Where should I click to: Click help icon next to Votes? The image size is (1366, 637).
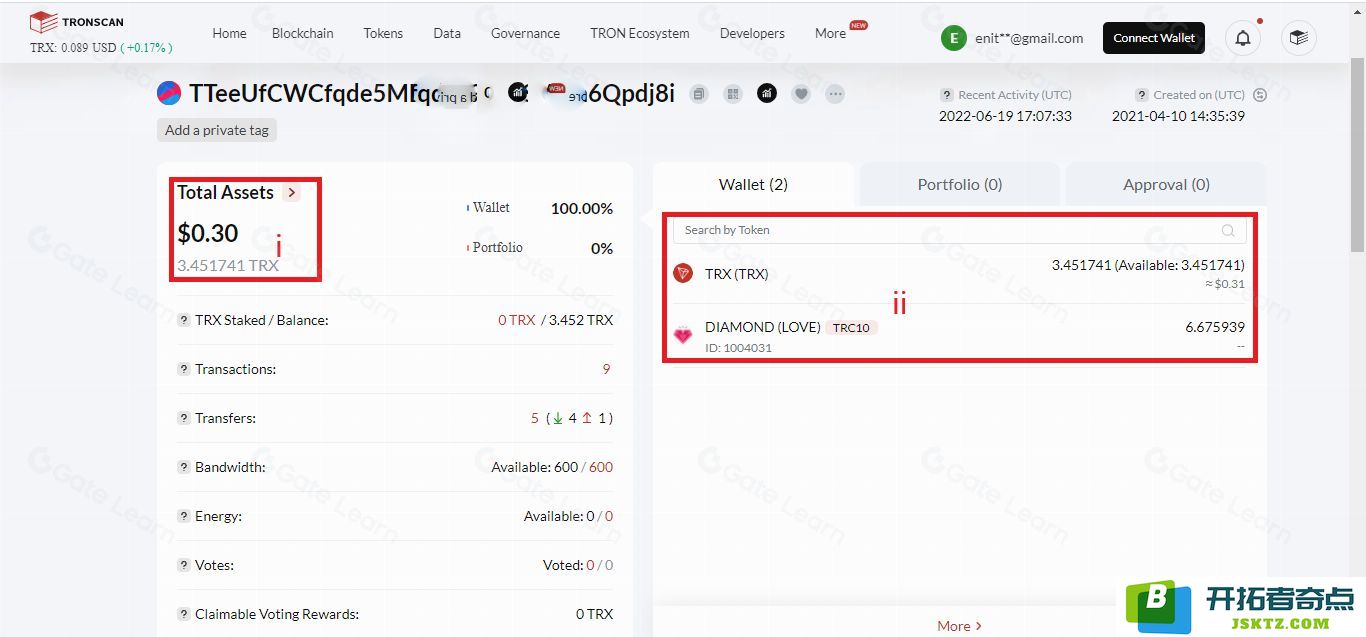184,565
